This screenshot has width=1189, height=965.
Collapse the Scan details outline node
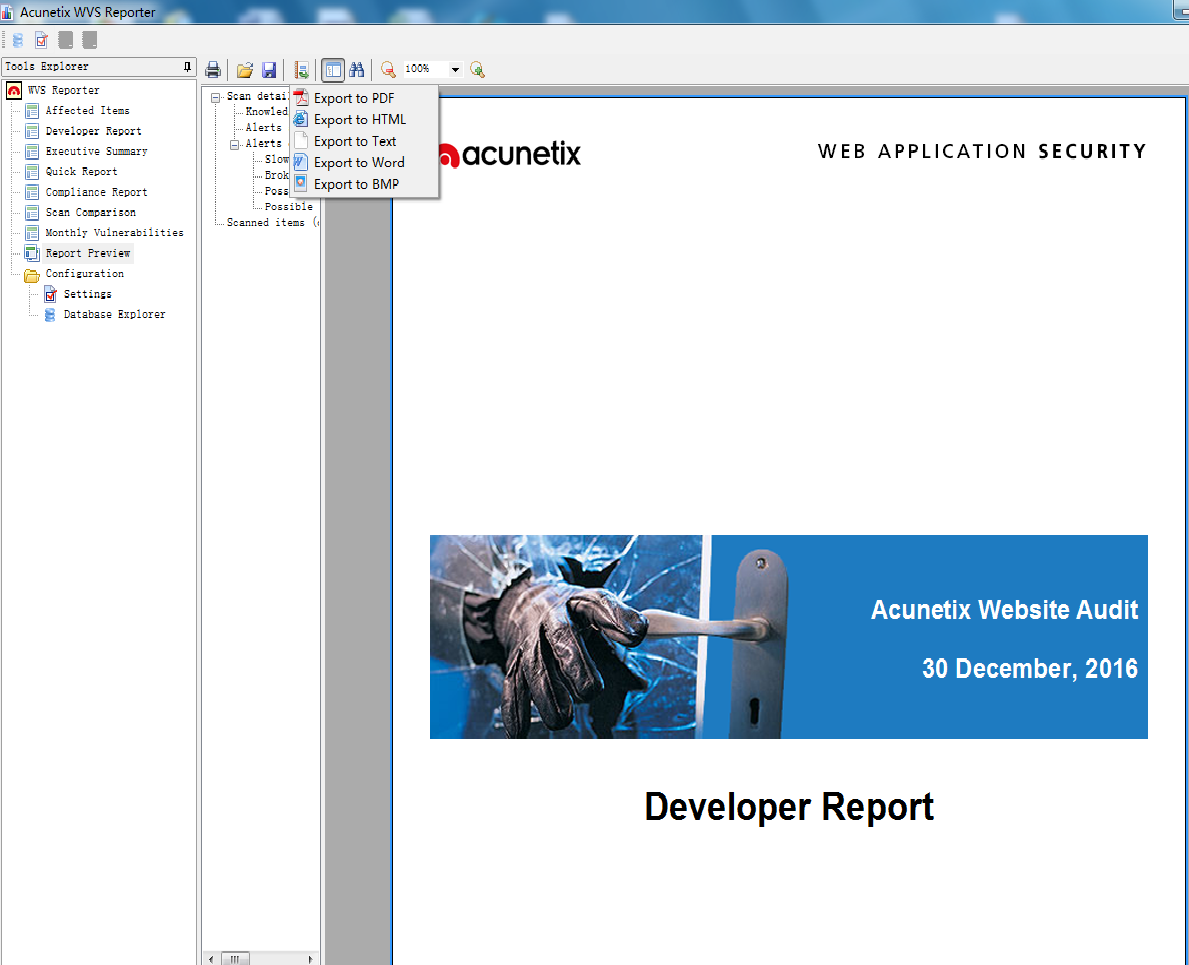tap(215, 97)
